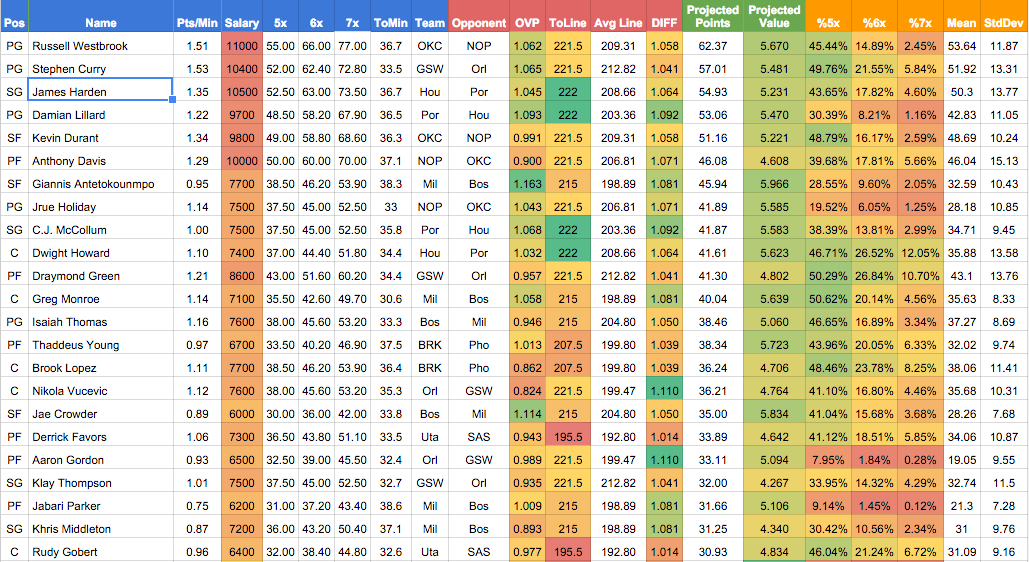Click the Salary column header

(242, 23)
